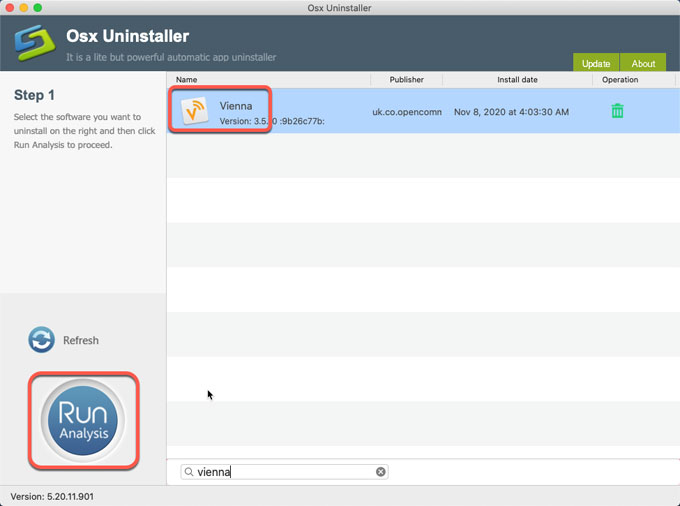
Task: Sort by the Install date column header
Action: pyautogui.click(x=517, y=80)
